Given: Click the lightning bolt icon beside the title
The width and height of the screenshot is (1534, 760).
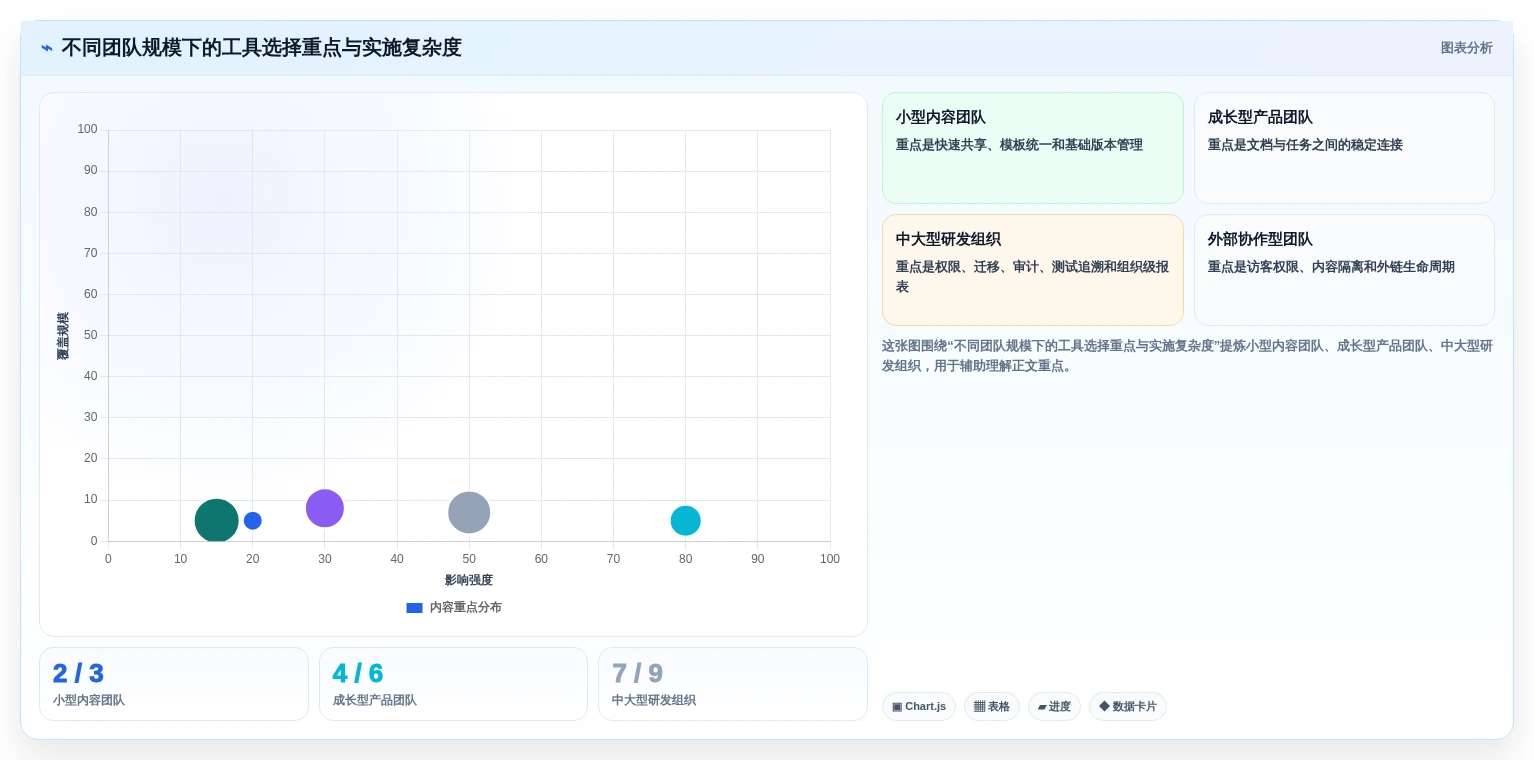Looking at the screenshot, I should click(x=47, y=48).
